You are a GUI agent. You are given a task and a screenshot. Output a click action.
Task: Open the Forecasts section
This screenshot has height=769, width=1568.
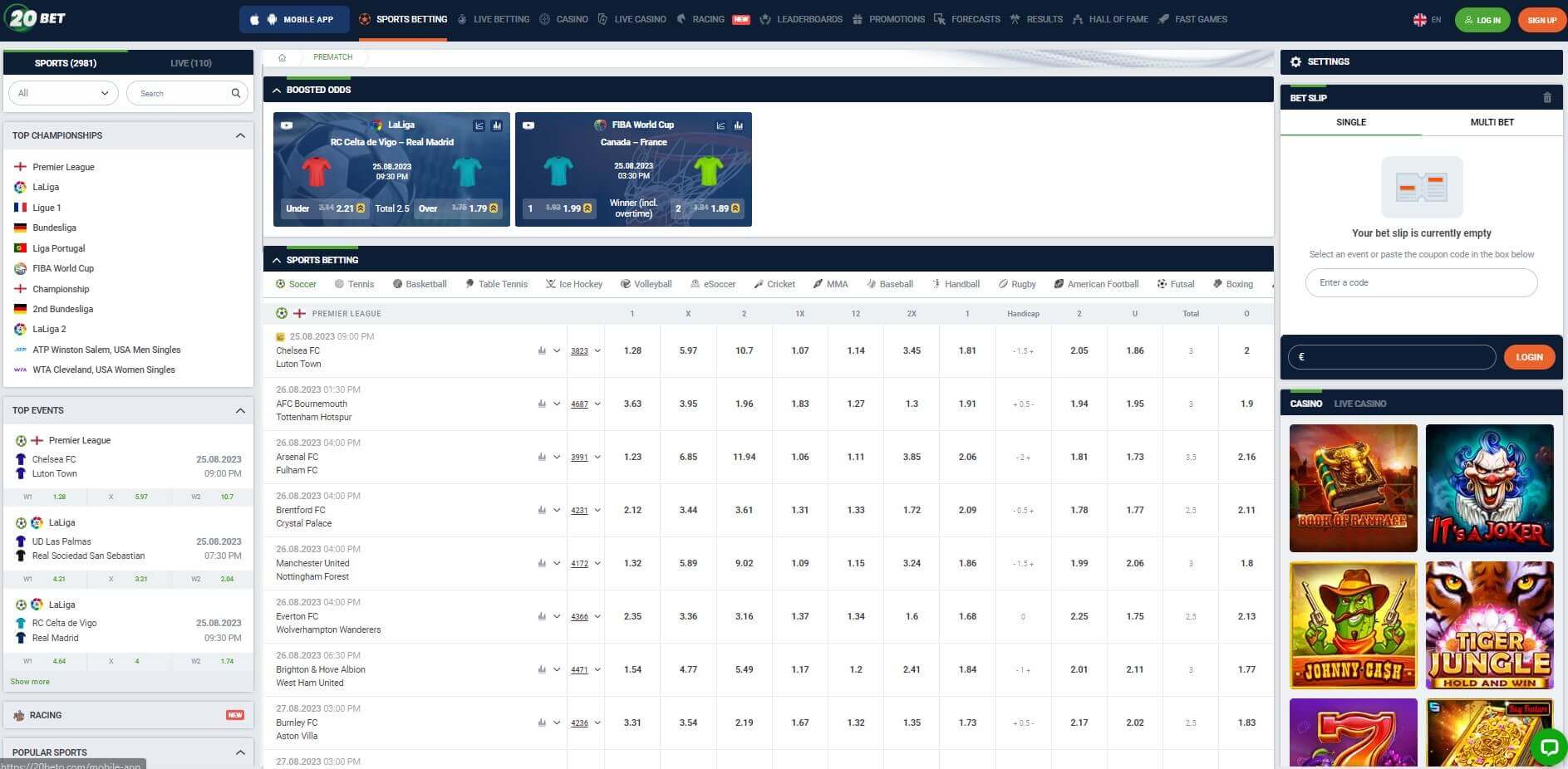click(x=967, y=19)
